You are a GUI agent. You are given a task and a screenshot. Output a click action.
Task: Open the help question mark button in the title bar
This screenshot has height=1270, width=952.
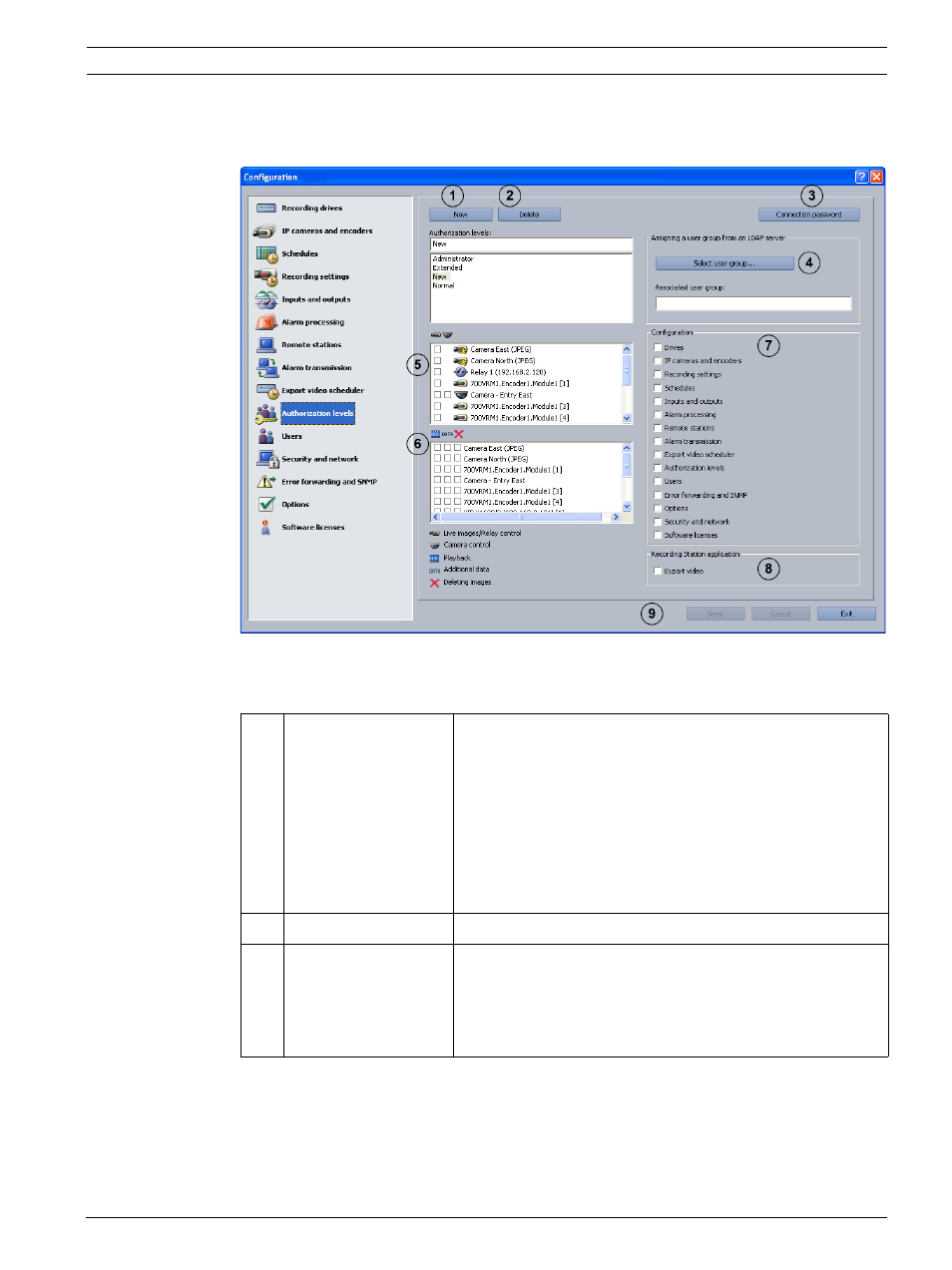861,177
